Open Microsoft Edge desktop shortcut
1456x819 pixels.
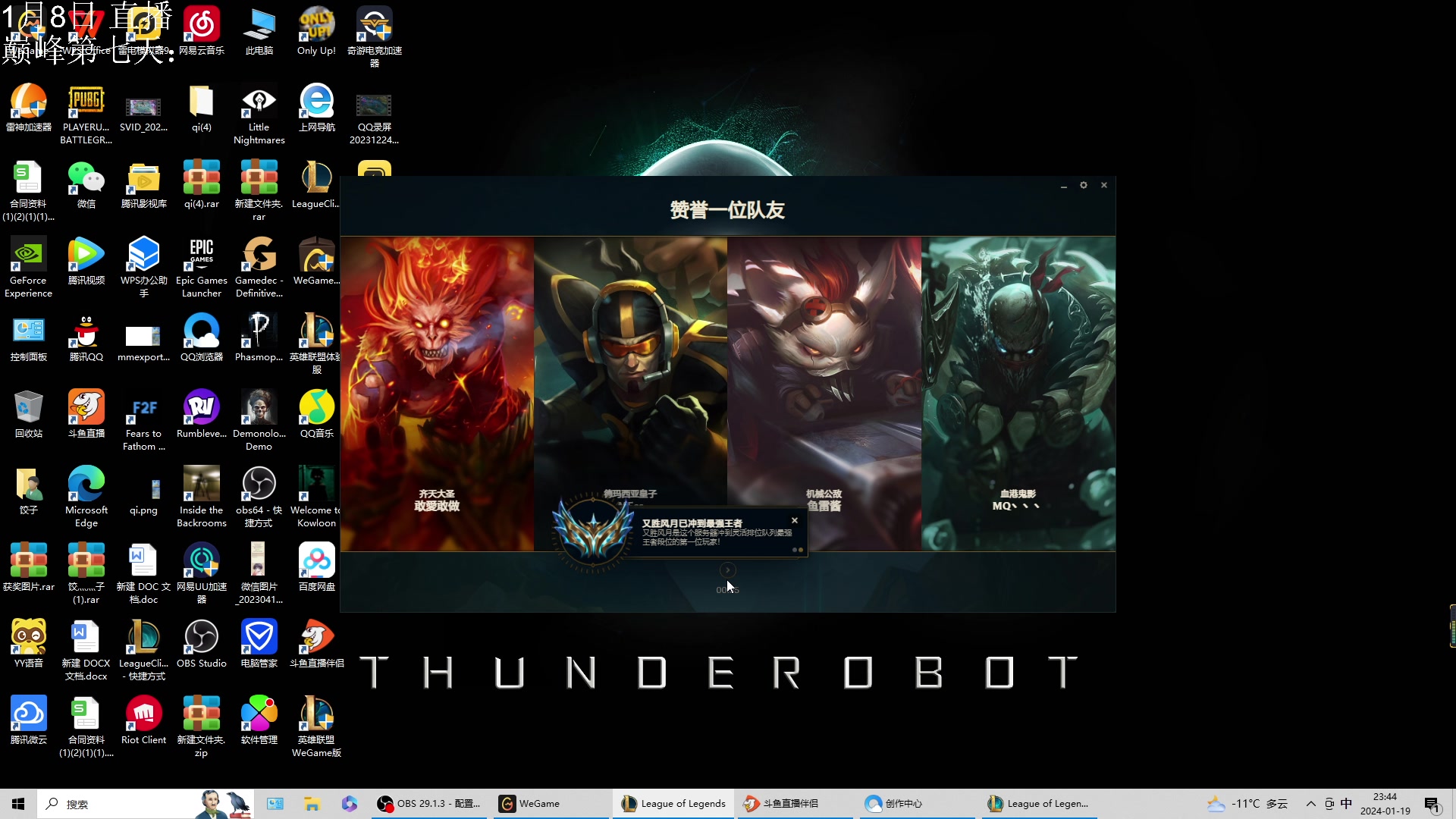pos(86,497)
